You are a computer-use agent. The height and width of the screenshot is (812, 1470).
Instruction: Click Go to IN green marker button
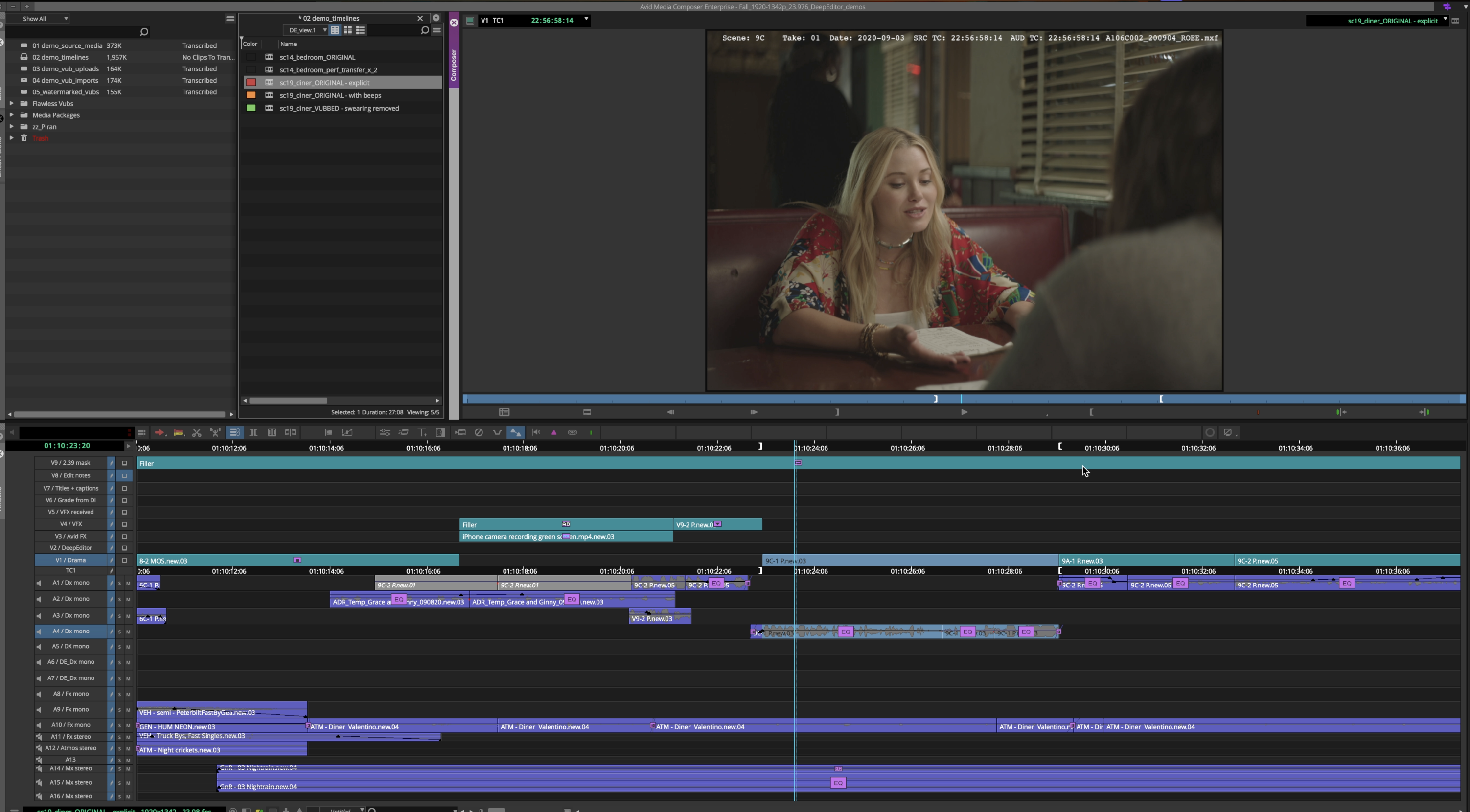click(x=1341, y=412)
